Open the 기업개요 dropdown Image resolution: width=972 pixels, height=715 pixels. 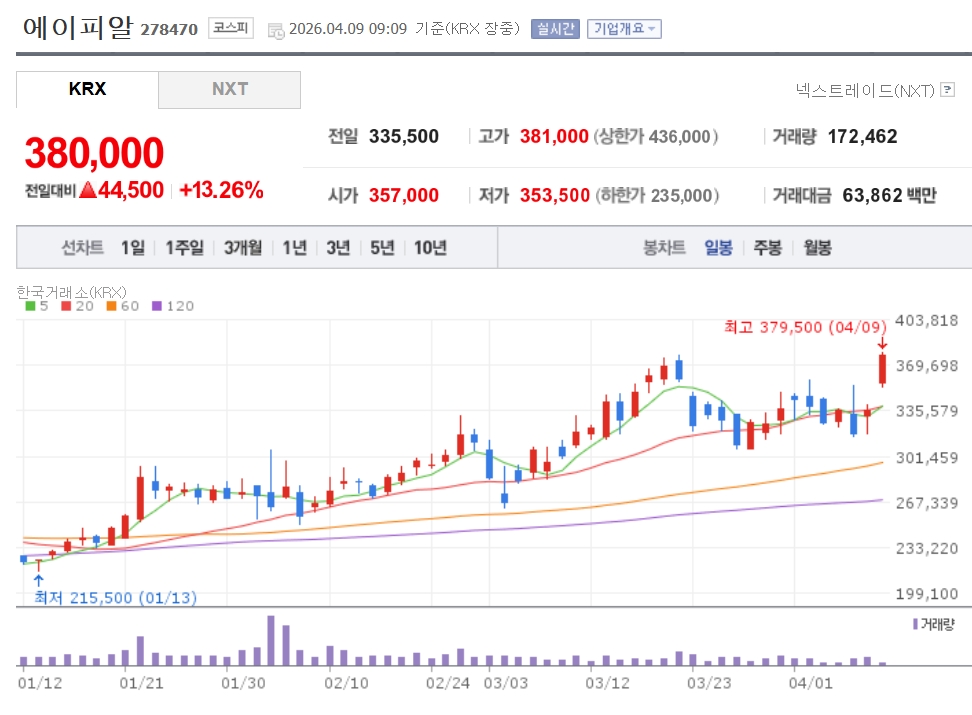[x=624, y=29]
